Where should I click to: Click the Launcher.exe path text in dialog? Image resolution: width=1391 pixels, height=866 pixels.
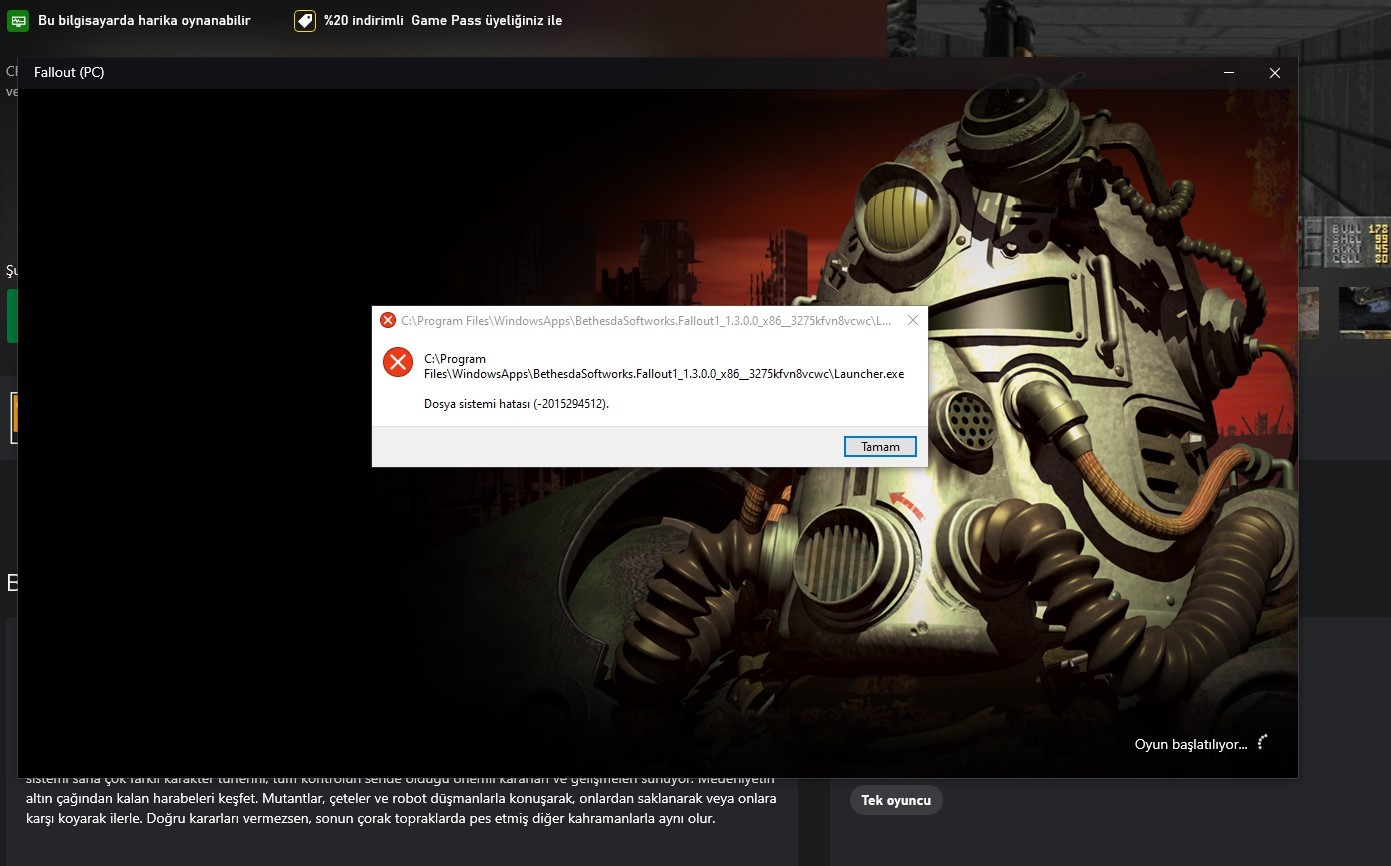click(x=664, y=367)
